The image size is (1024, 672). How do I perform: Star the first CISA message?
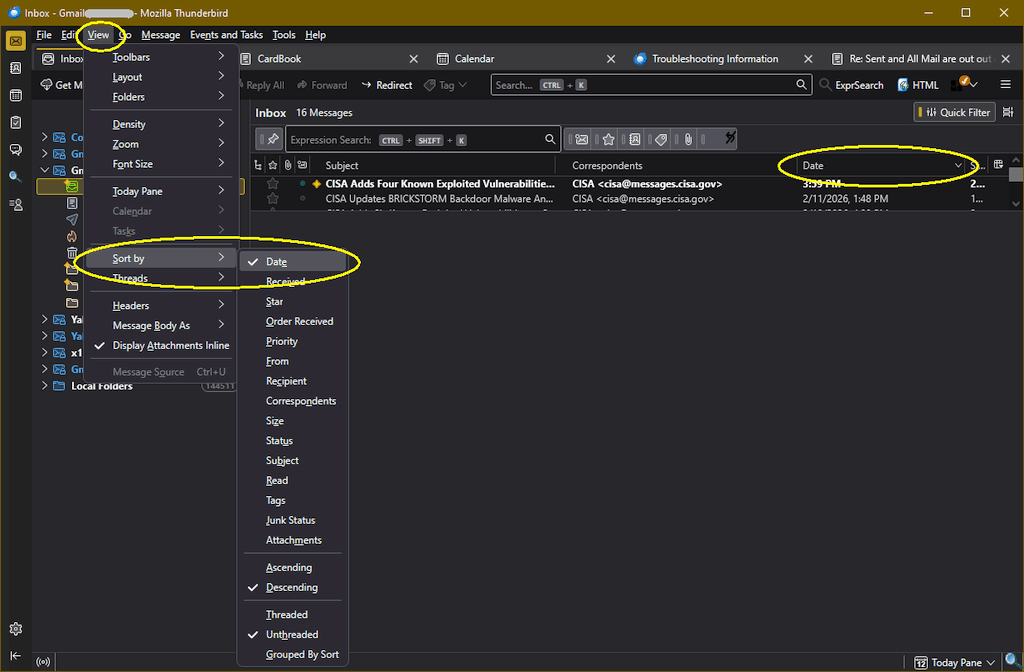point(272,184)
